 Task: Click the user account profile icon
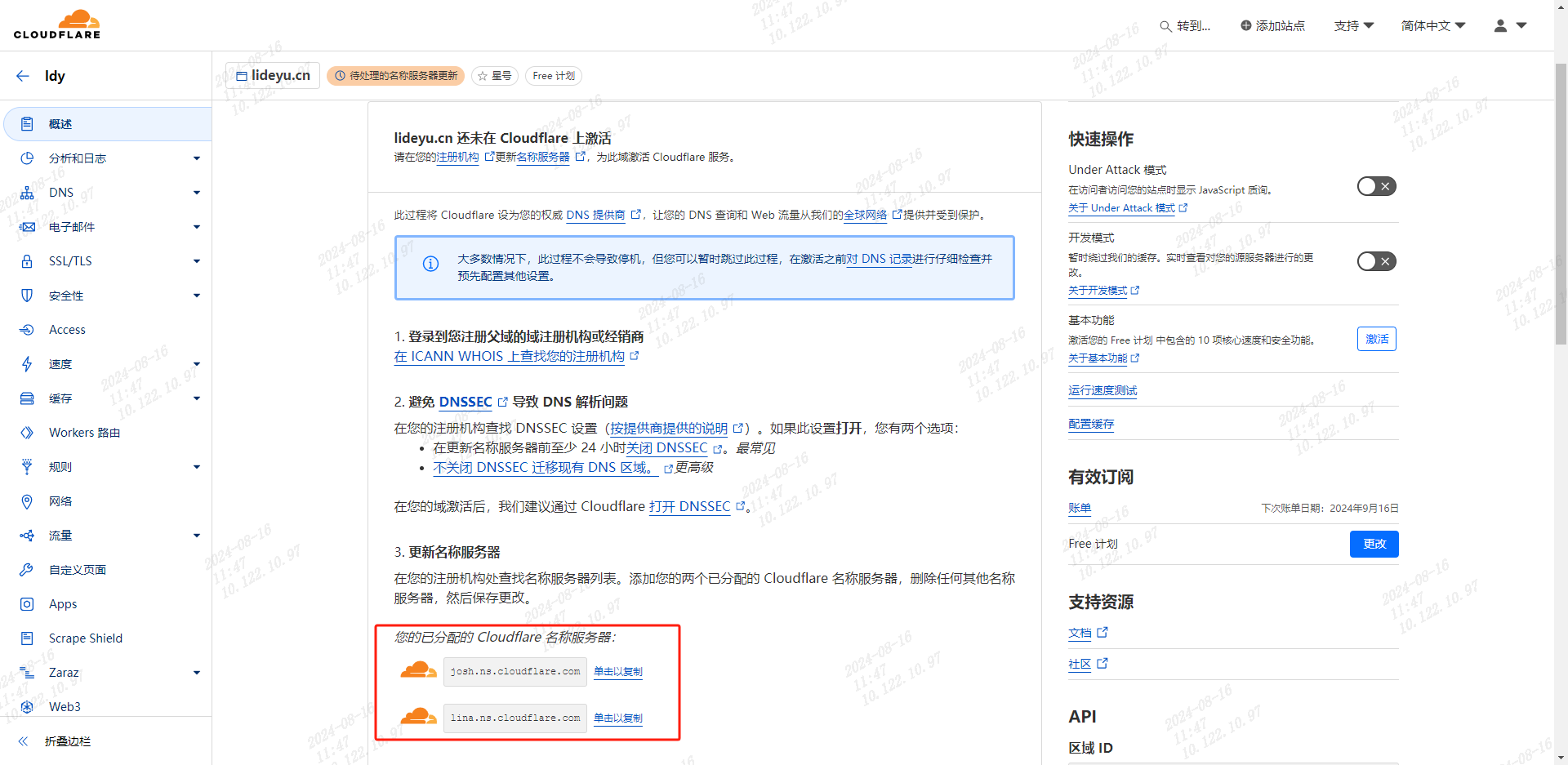click(1500, 25)
